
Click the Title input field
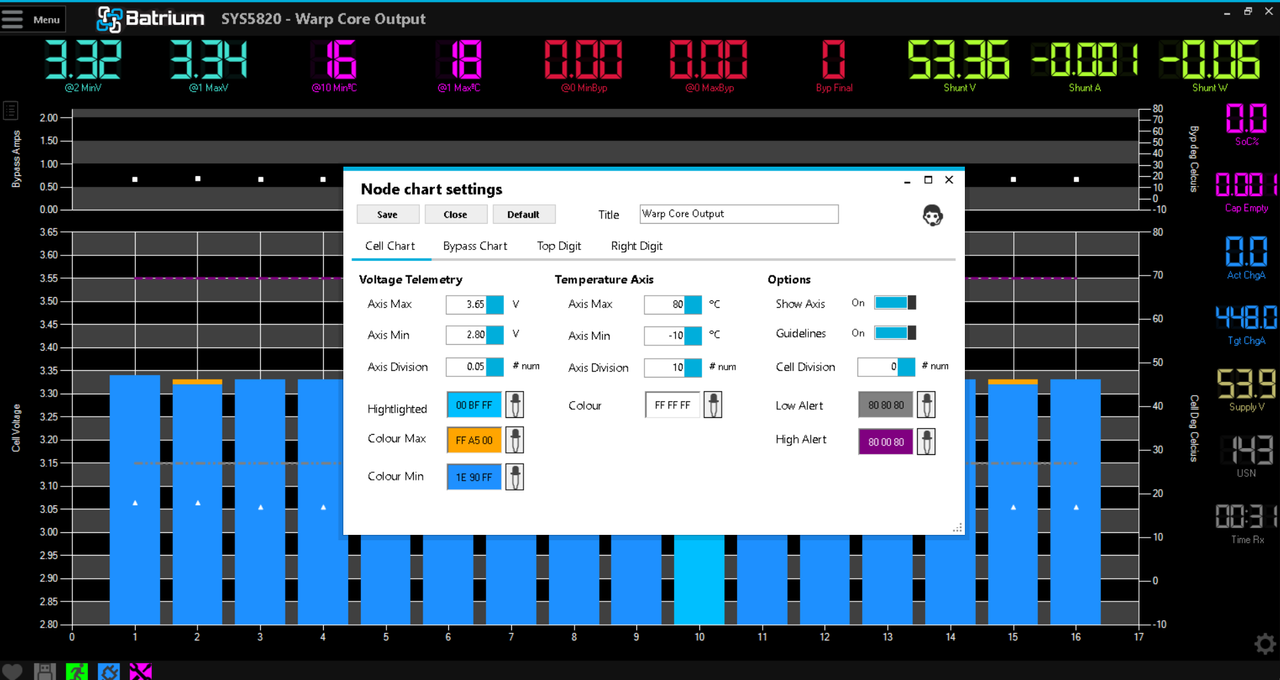click(739, 214)
